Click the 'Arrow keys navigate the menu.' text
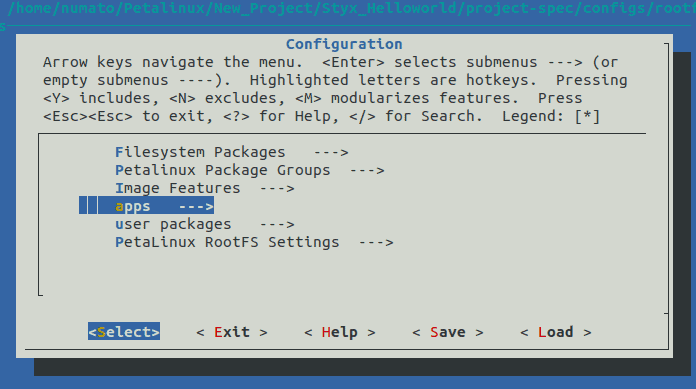 [x=173, y=62]
